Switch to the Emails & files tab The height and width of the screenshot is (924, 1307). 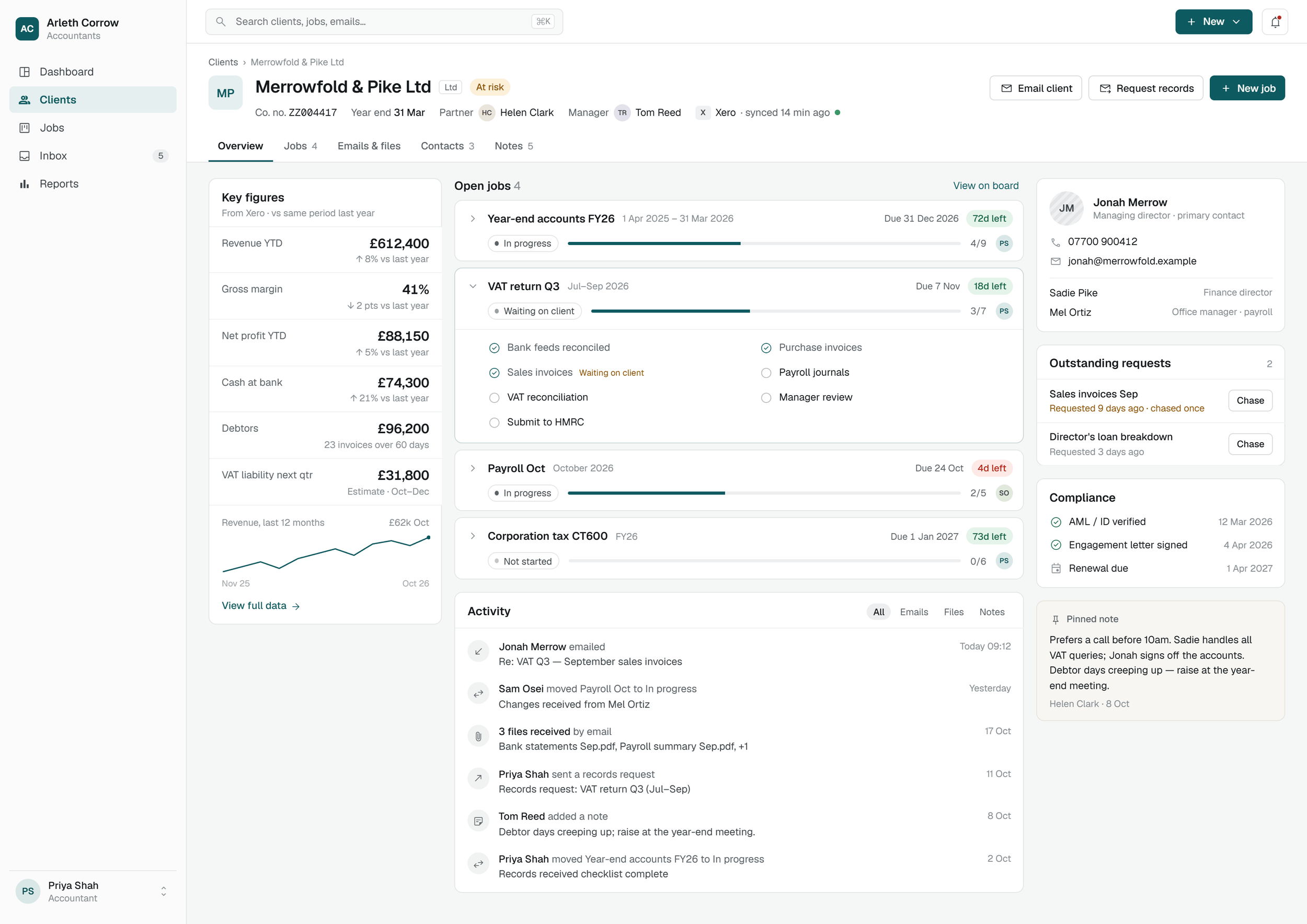point(369,146)
